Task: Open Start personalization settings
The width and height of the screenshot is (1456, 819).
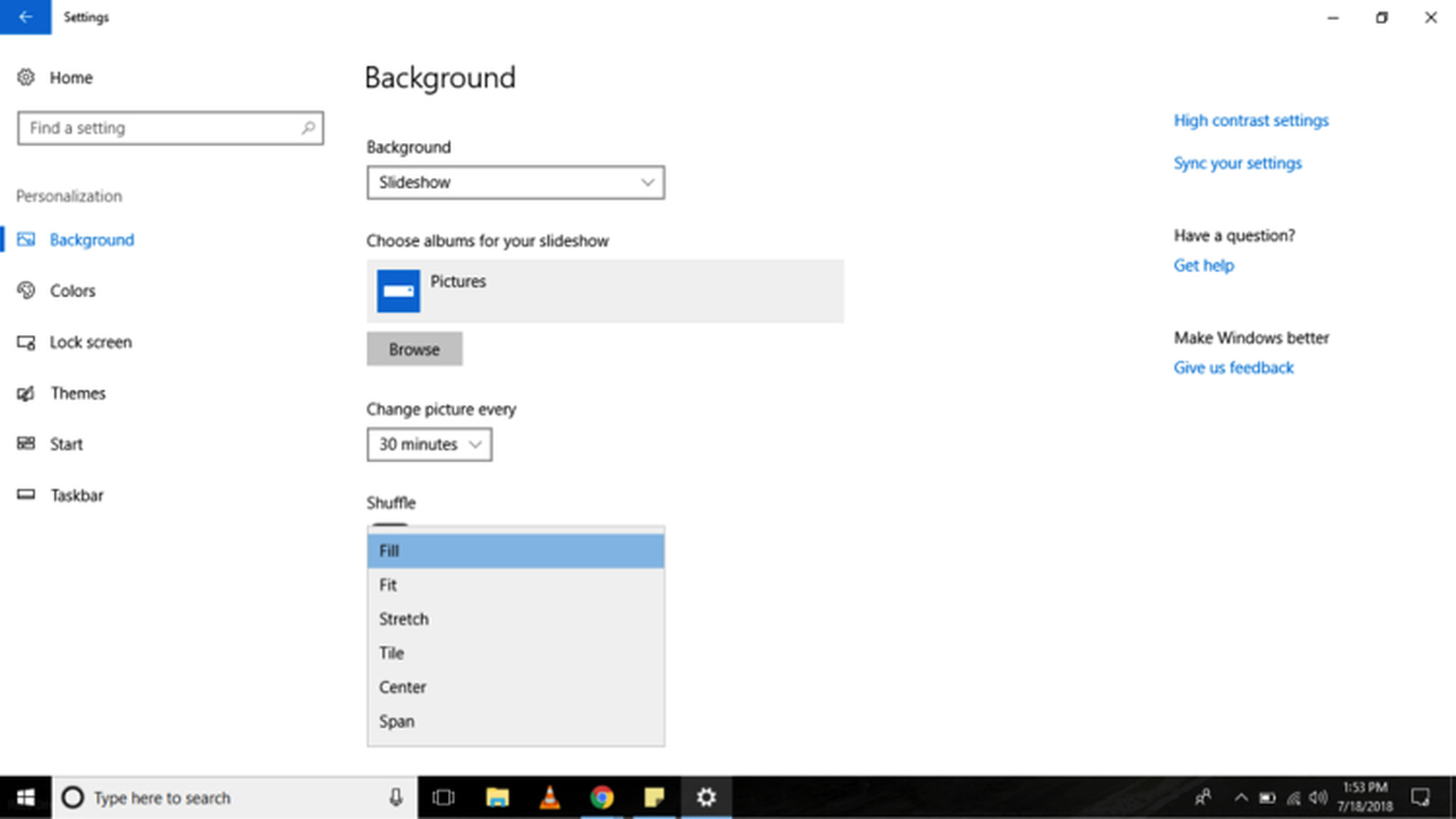Action: click(26, 444)
